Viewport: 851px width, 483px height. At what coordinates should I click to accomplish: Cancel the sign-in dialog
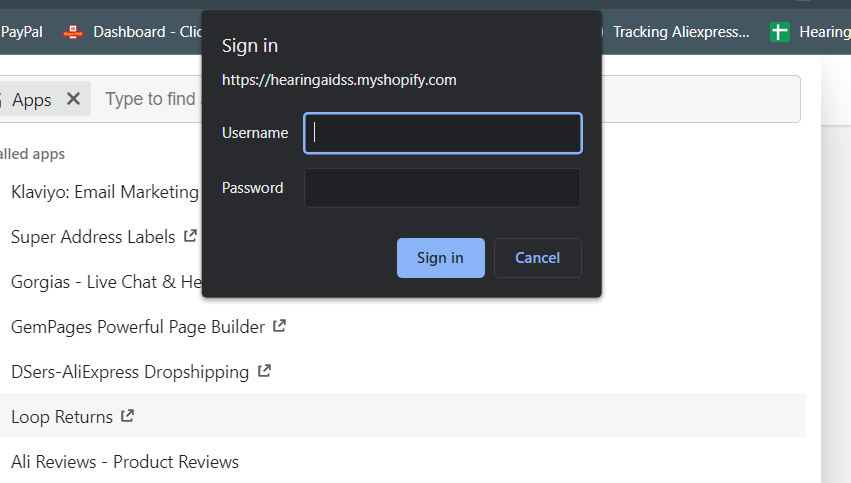pos(537,258)
